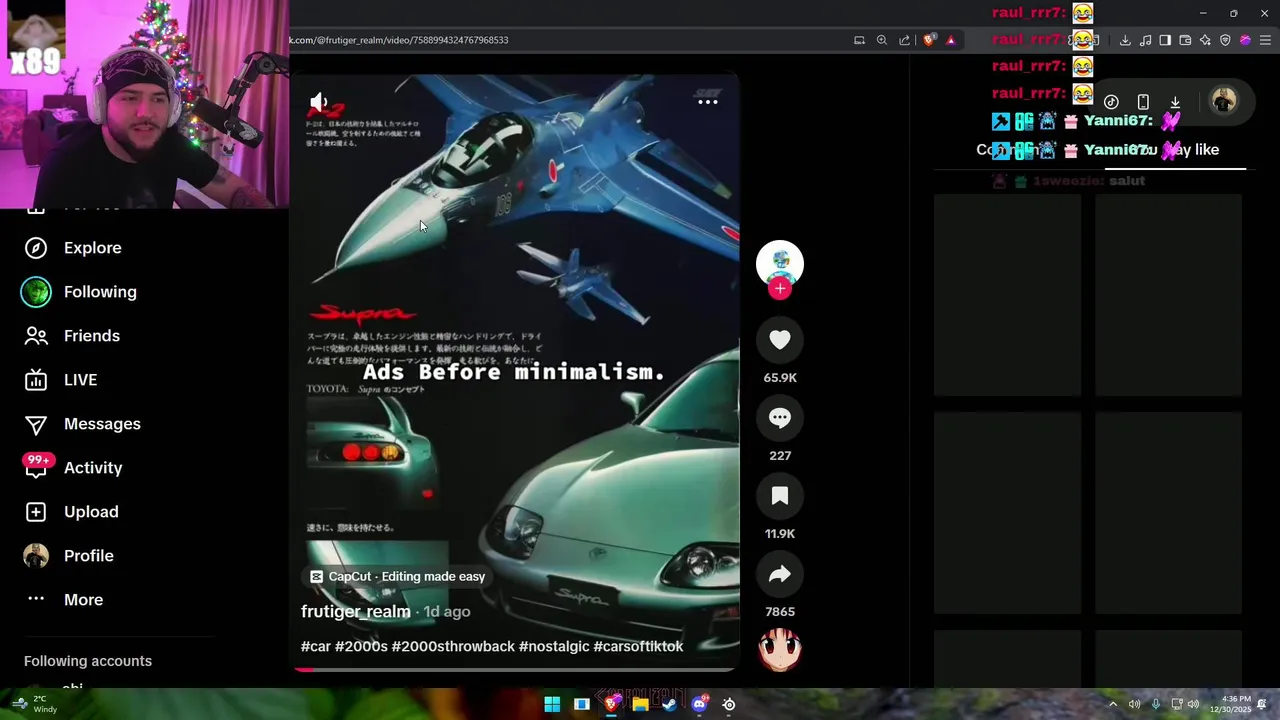Open the Brave Rewards triangle icon
This screenshot has width=1280, height=720.
[951, 40]
